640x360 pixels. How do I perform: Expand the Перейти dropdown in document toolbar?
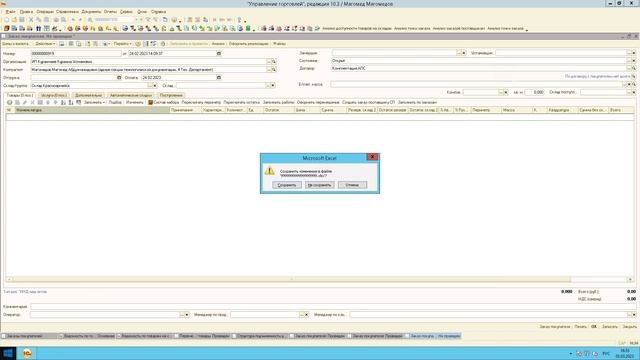[122, 44]
